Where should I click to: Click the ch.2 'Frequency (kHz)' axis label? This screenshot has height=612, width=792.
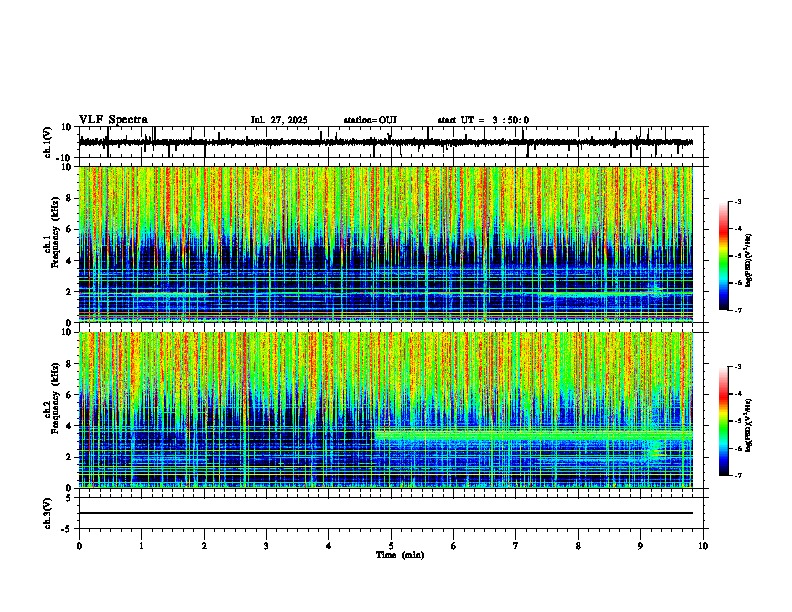(x=55, y=398)
